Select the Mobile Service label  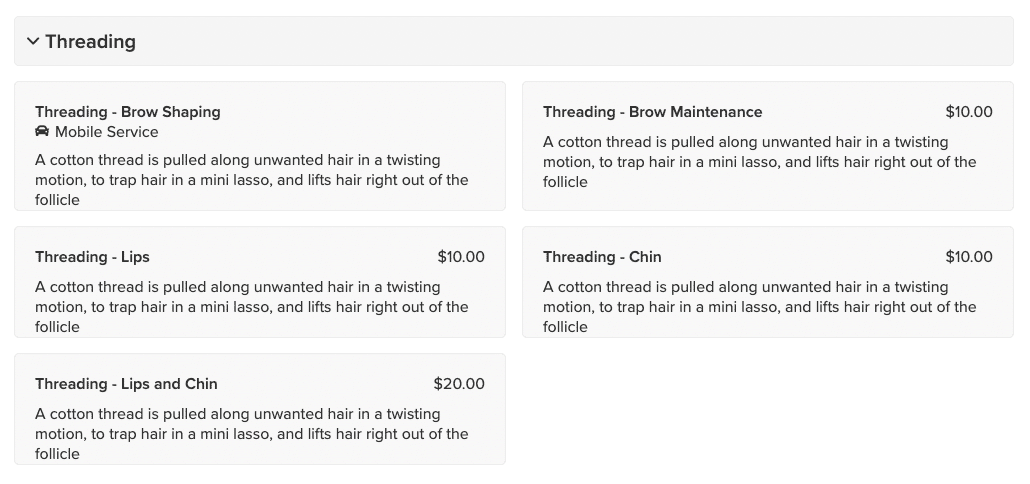coord(106,132)
